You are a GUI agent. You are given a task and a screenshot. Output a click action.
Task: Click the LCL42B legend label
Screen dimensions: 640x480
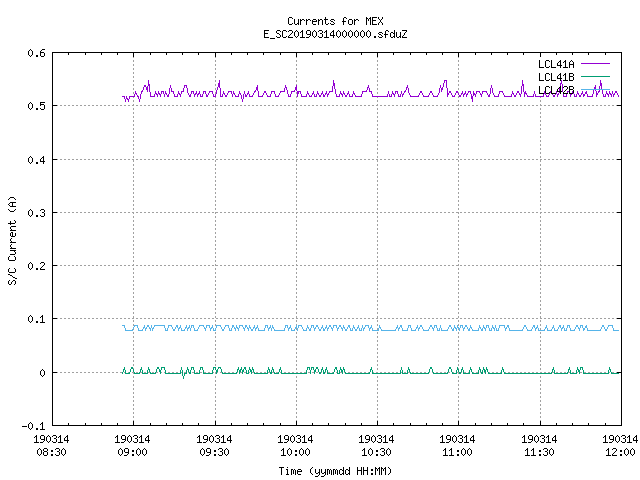(x=556, y=90)
